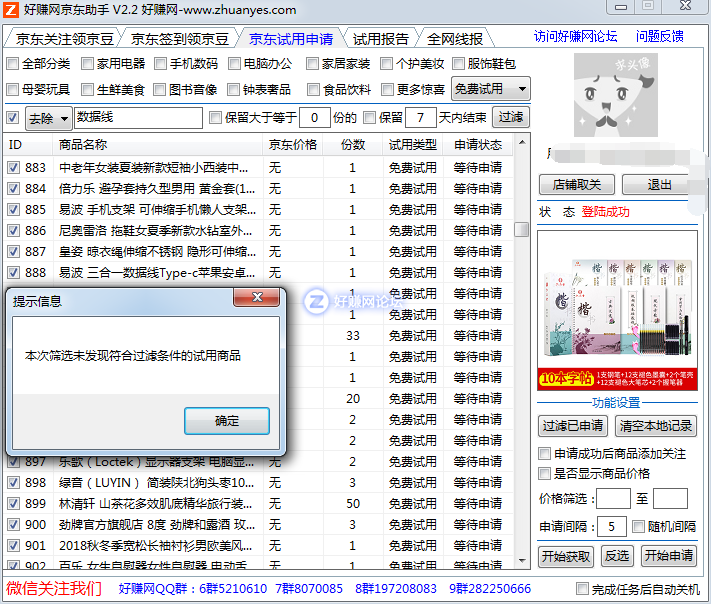The width and height of the screenshot is (711, 604).
Task: Click the 价格筛选 maximum price field after 至
Action: pyautogui.click(x=670, y=499)
